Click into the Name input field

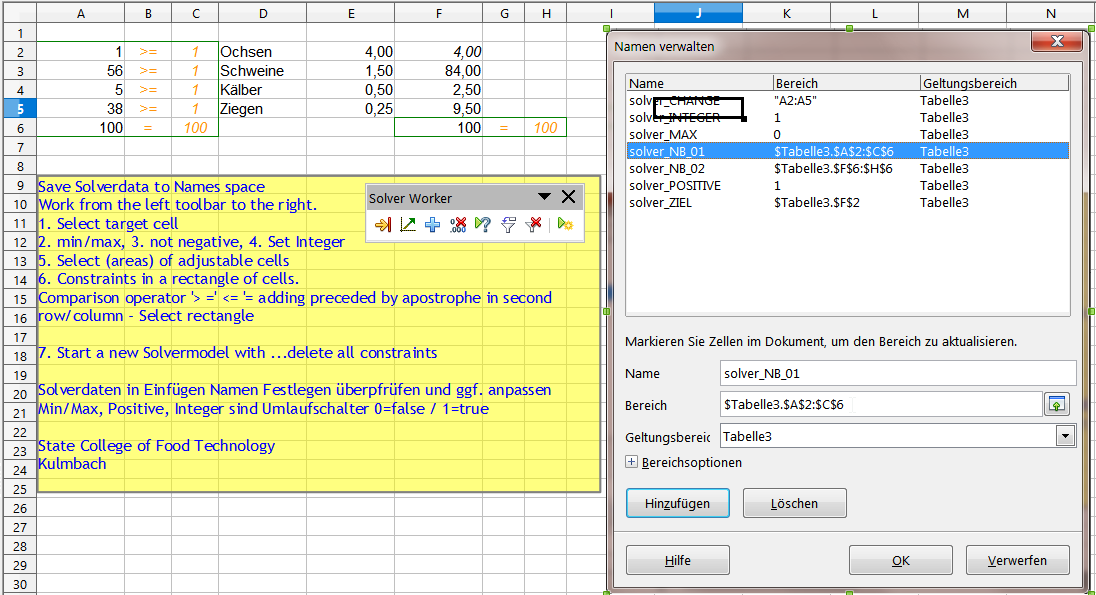pos(897,373)
